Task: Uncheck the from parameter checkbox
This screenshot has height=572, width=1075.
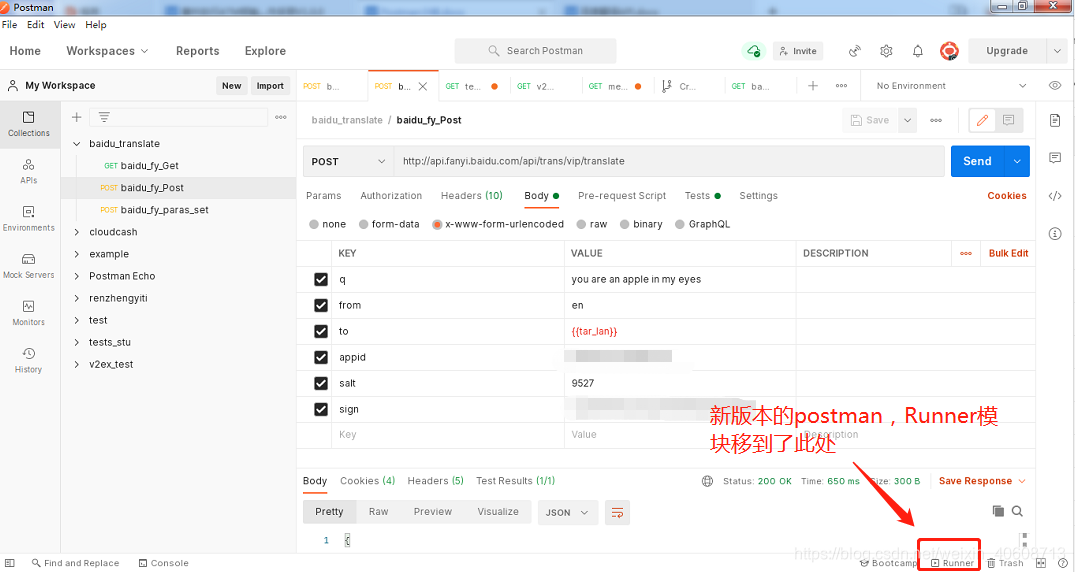Action: (321, 305)
